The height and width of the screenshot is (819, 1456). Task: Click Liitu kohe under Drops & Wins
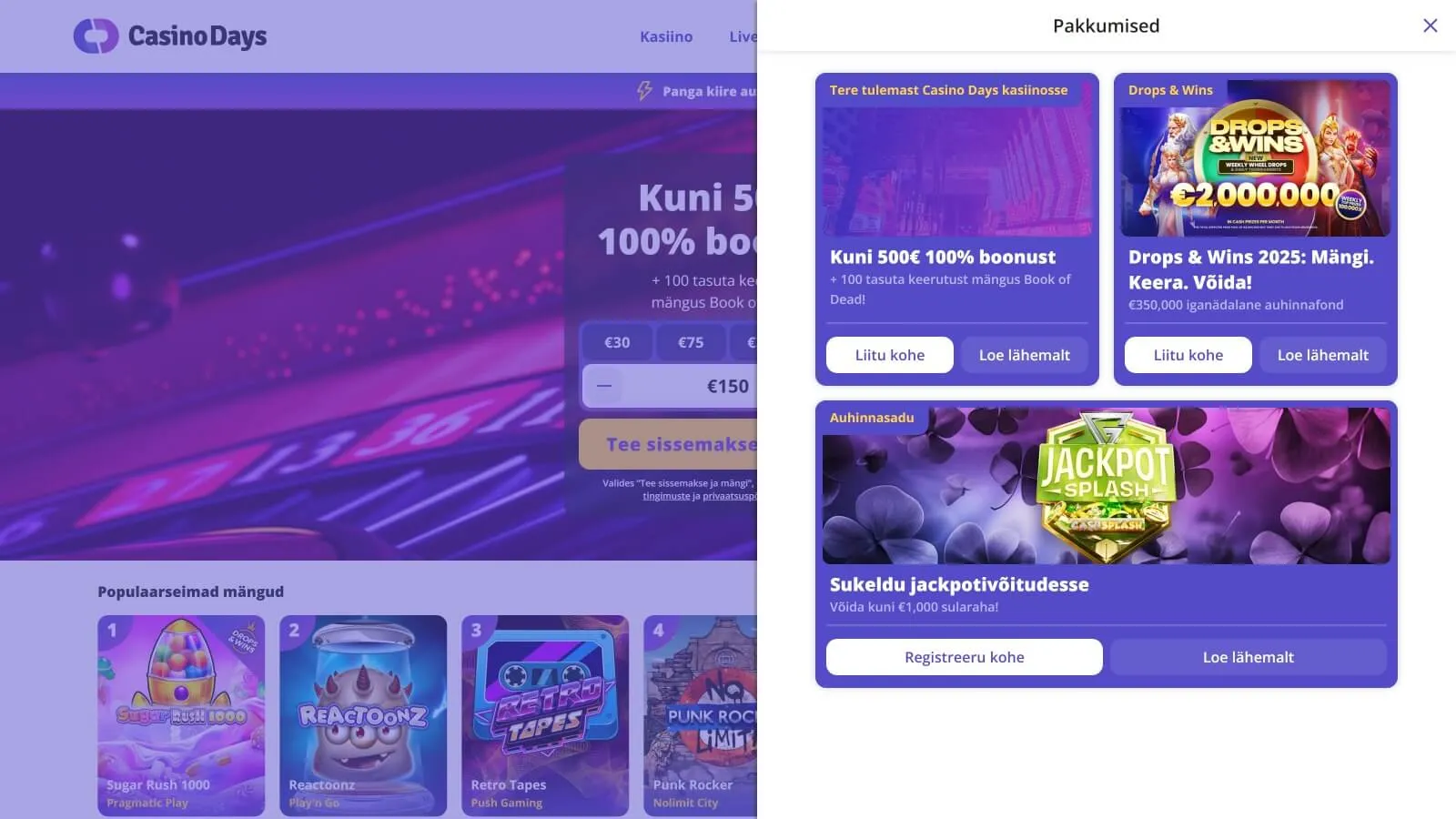point(1188,355)
